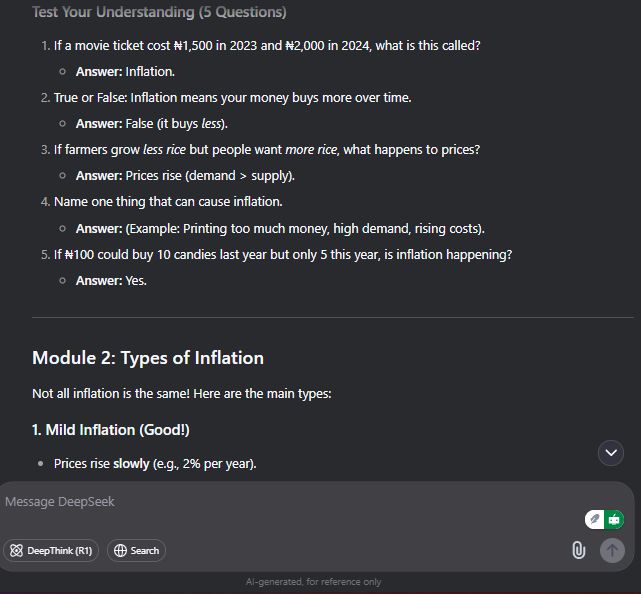Screen dimensions: 641x594
Task: Click the Module 2: Types of Inflation heading
Action: click(148, 358)
